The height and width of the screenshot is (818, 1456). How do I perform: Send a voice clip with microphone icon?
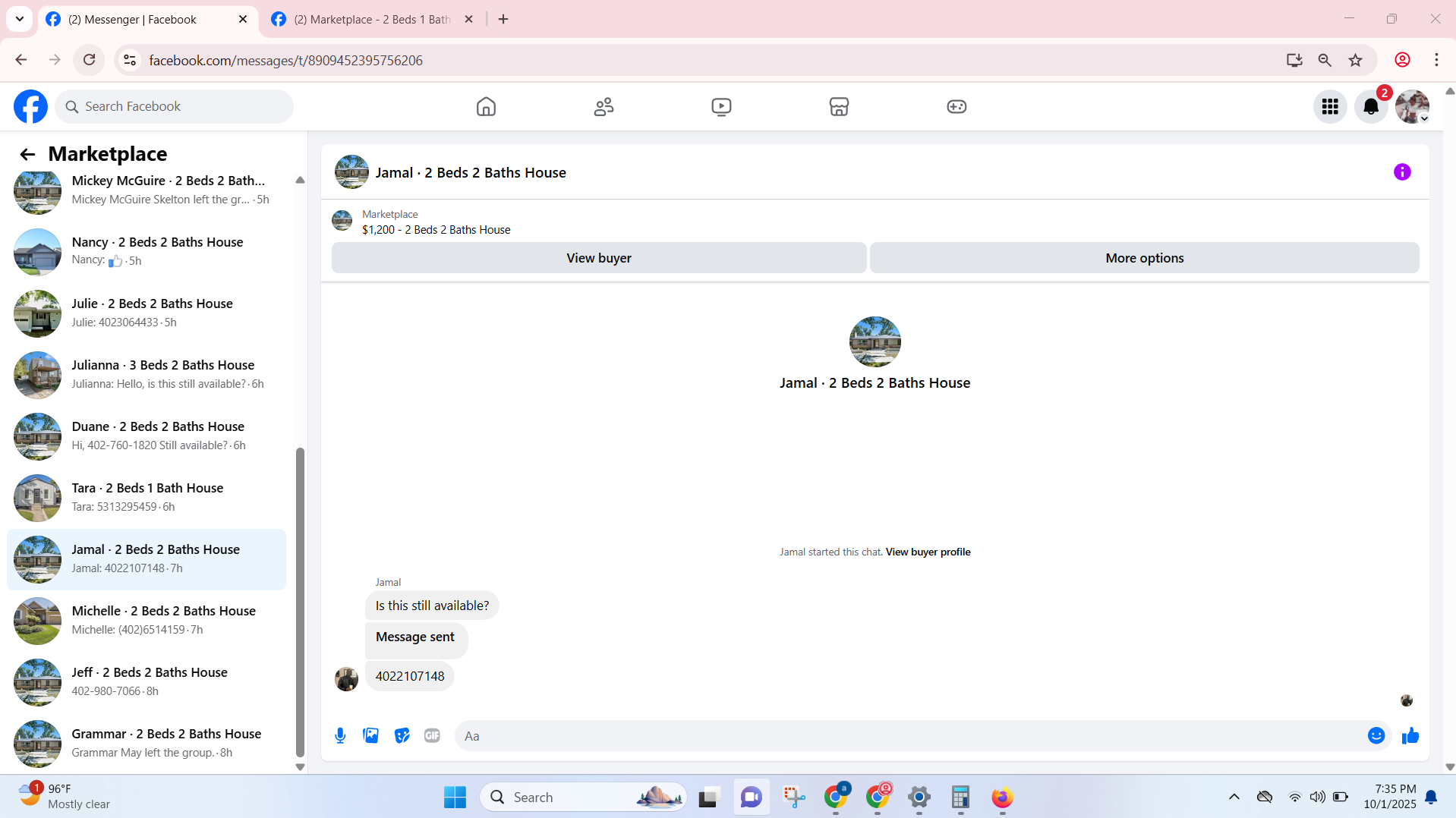click(340, 736)
